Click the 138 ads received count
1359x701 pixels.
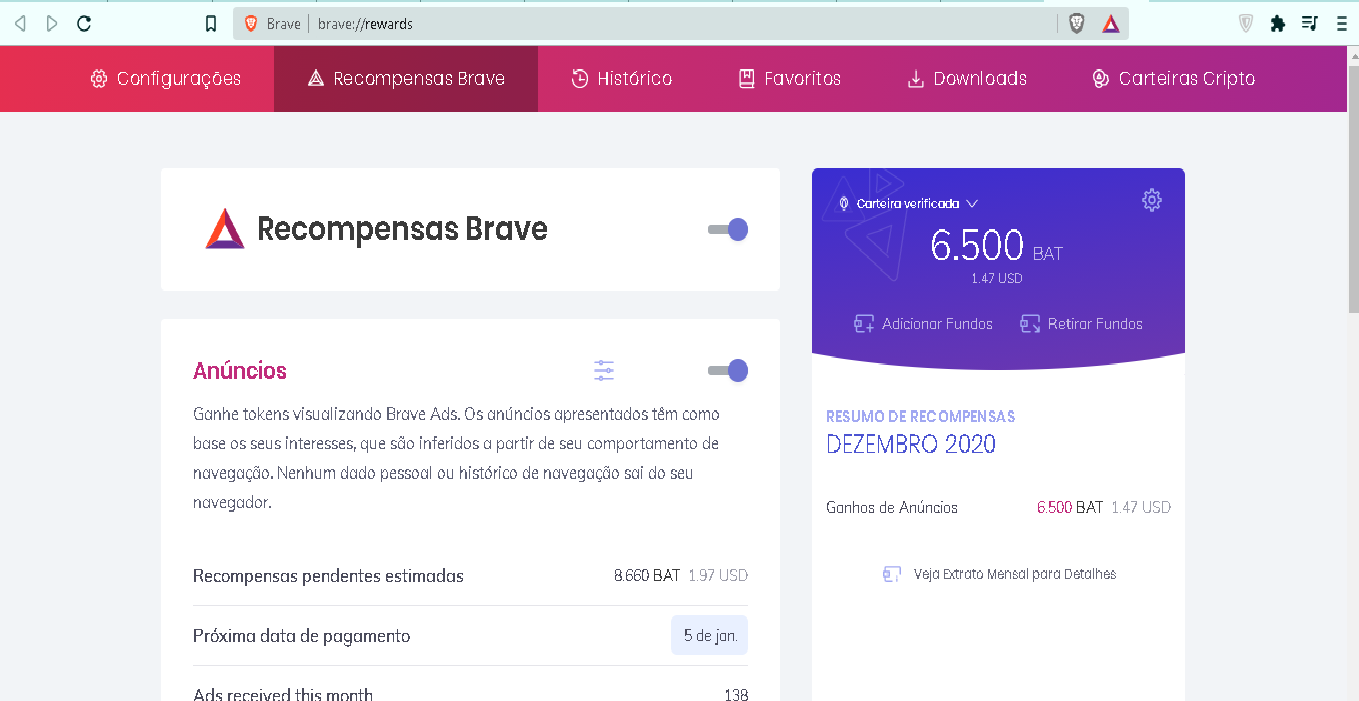736,694
